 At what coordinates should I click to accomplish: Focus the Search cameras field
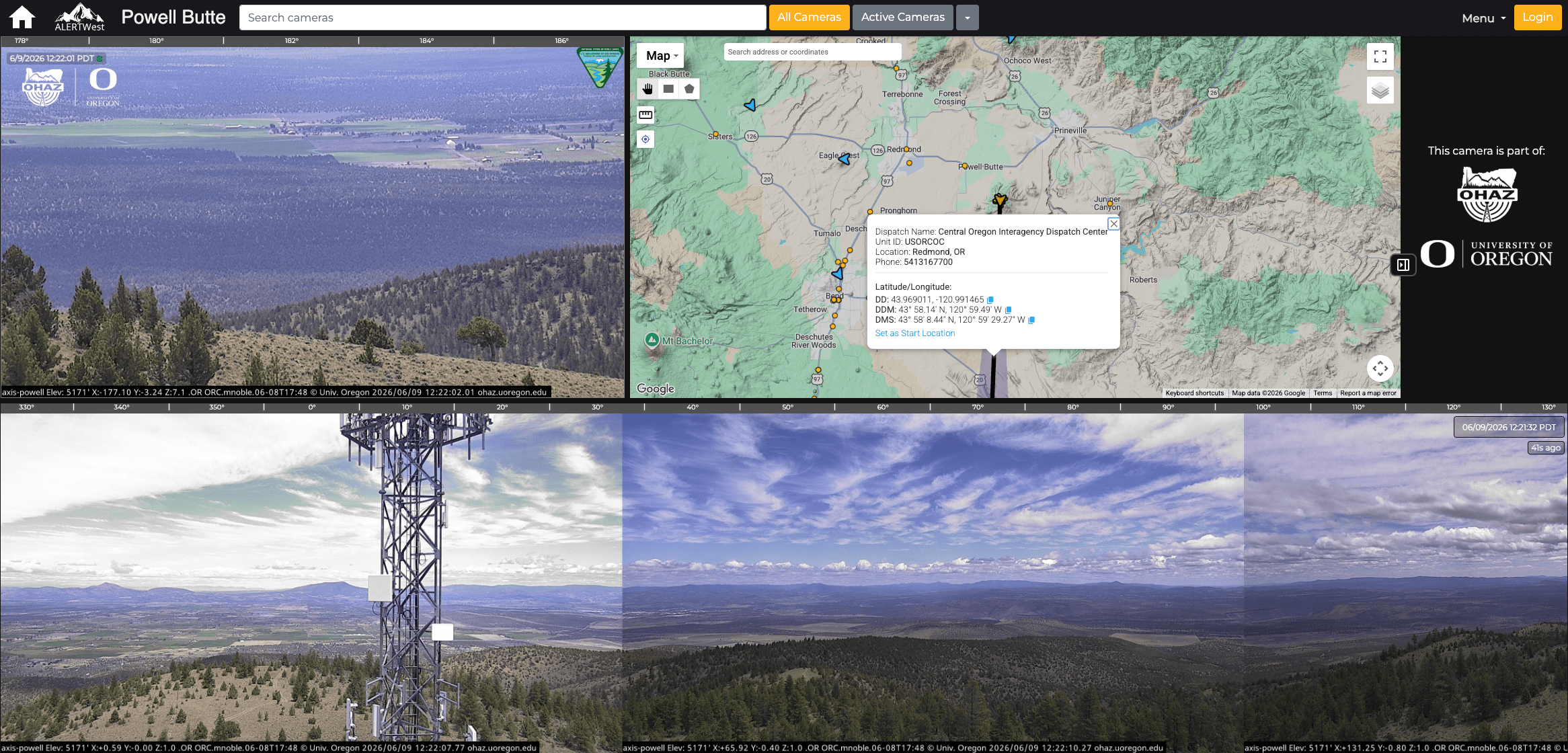click(502, 17)
